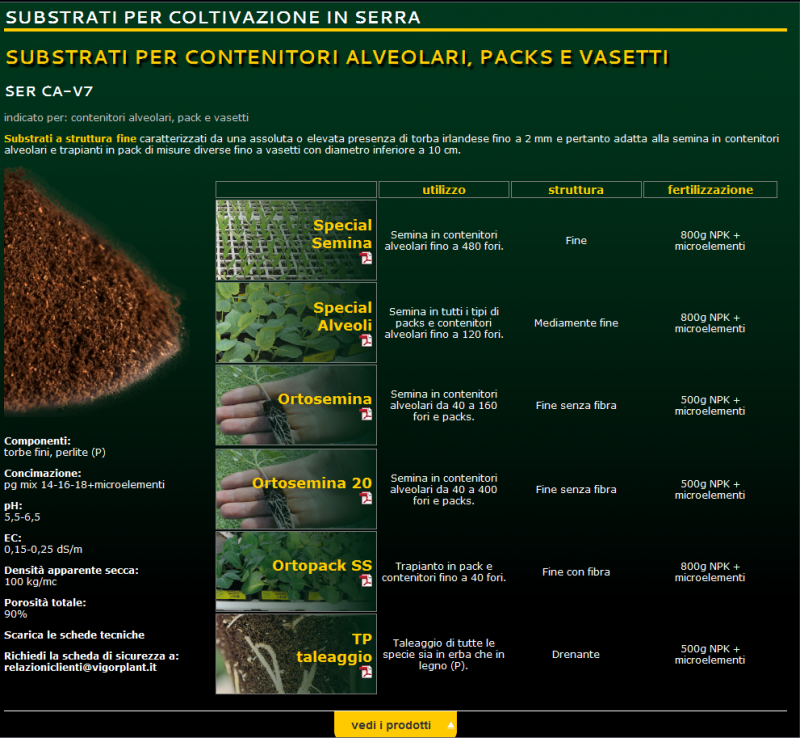Image resolution: width=800 pixels, height=738 pixels.
Task: Select the Ortosemina 20 product thumbnail
Action: click(x=296, y=489)
